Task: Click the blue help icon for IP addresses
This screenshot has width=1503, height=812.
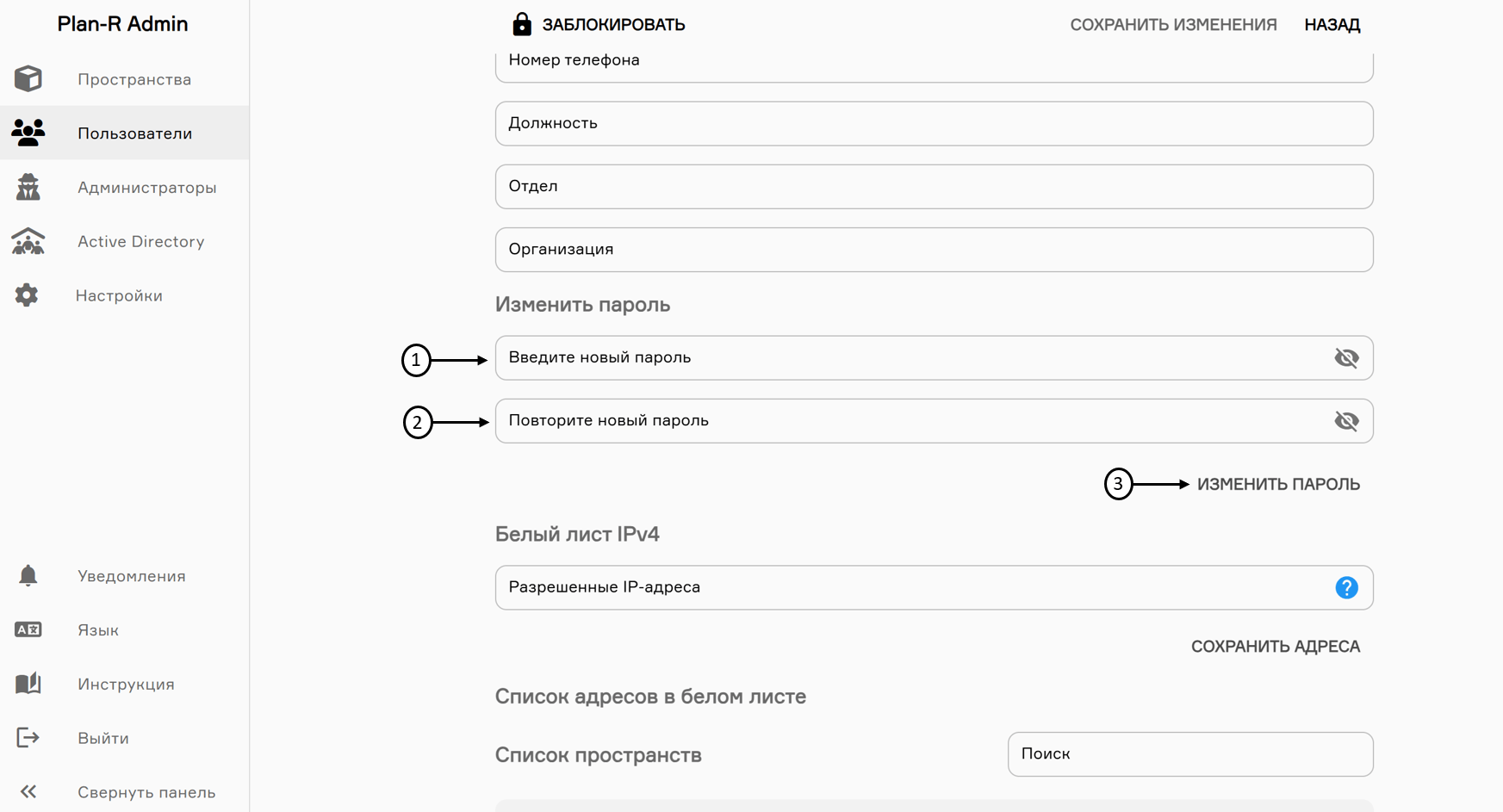Action: [1346, 587]
